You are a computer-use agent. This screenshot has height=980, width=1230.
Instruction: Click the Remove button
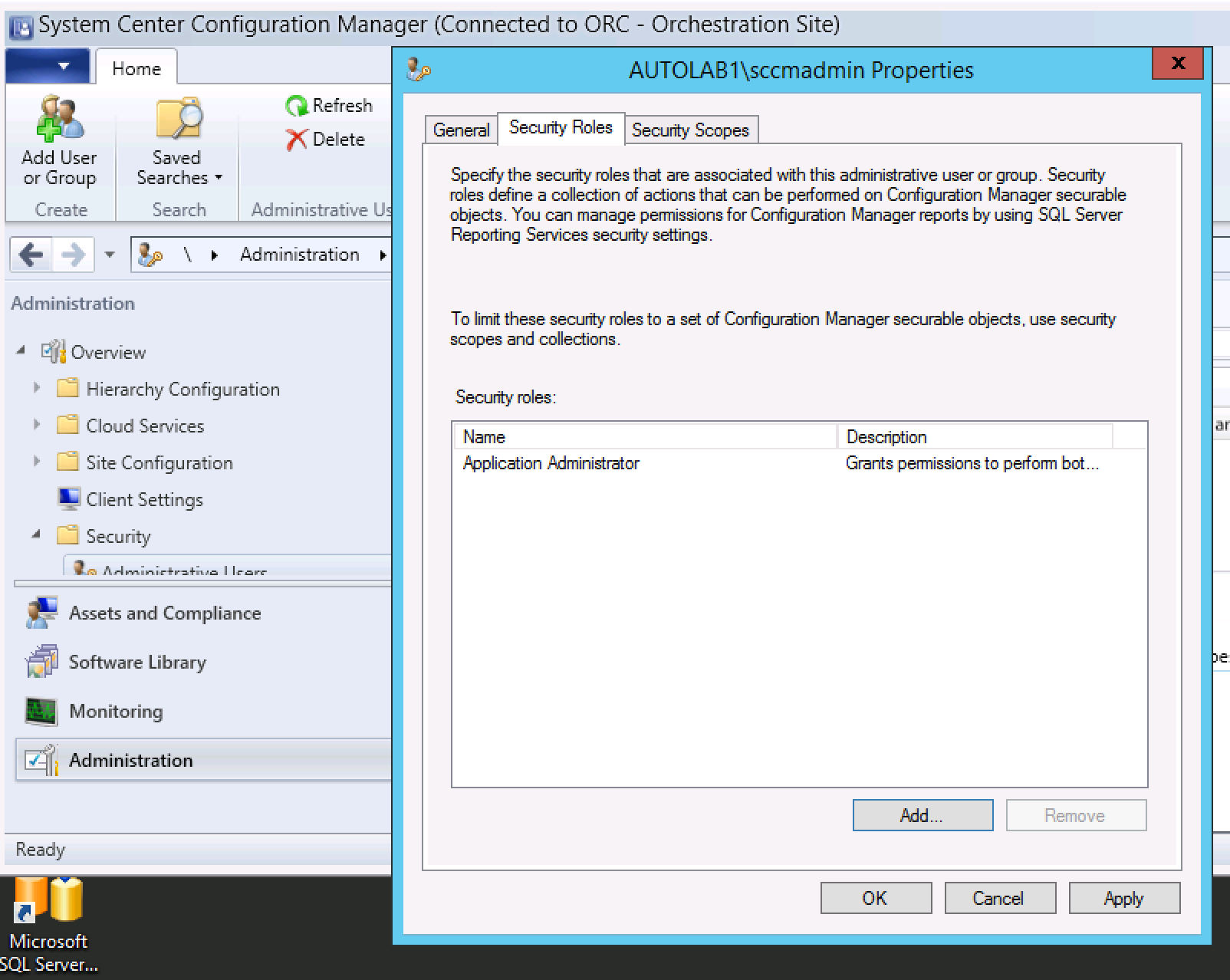coord(1076,815)
